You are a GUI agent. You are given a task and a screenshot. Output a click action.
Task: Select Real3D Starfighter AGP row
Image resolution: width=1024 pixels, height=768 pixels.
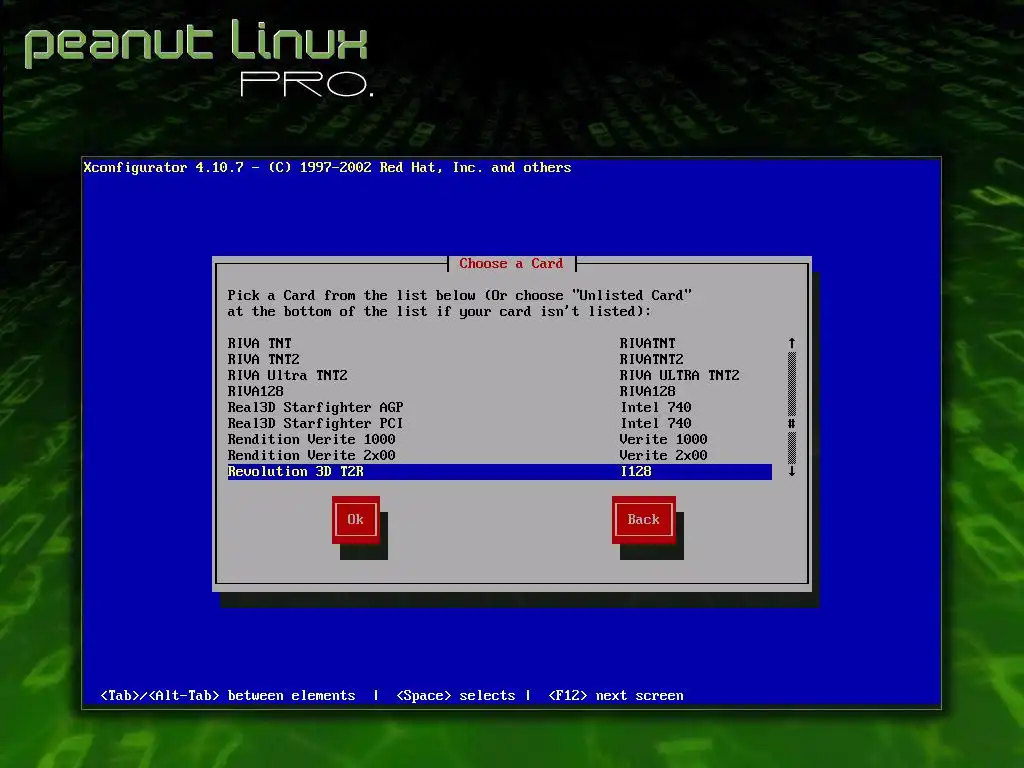[500, 407]
